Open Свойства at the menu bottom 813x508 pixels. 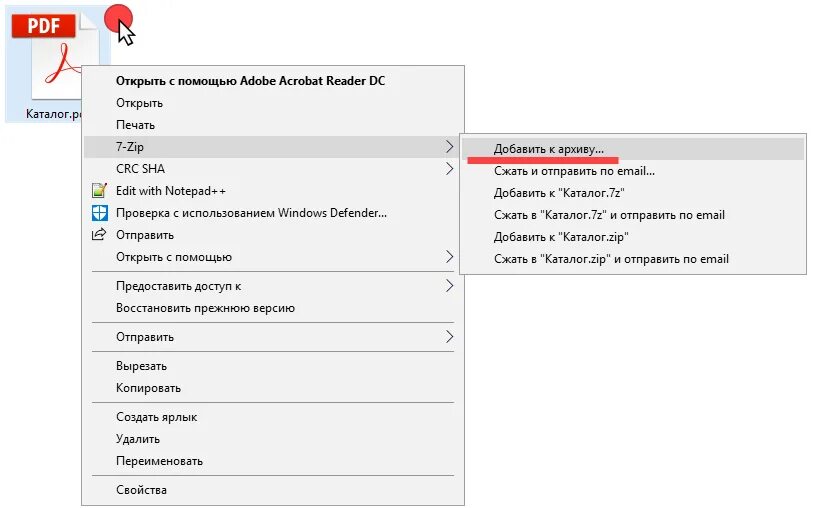(x=141, y=490)
